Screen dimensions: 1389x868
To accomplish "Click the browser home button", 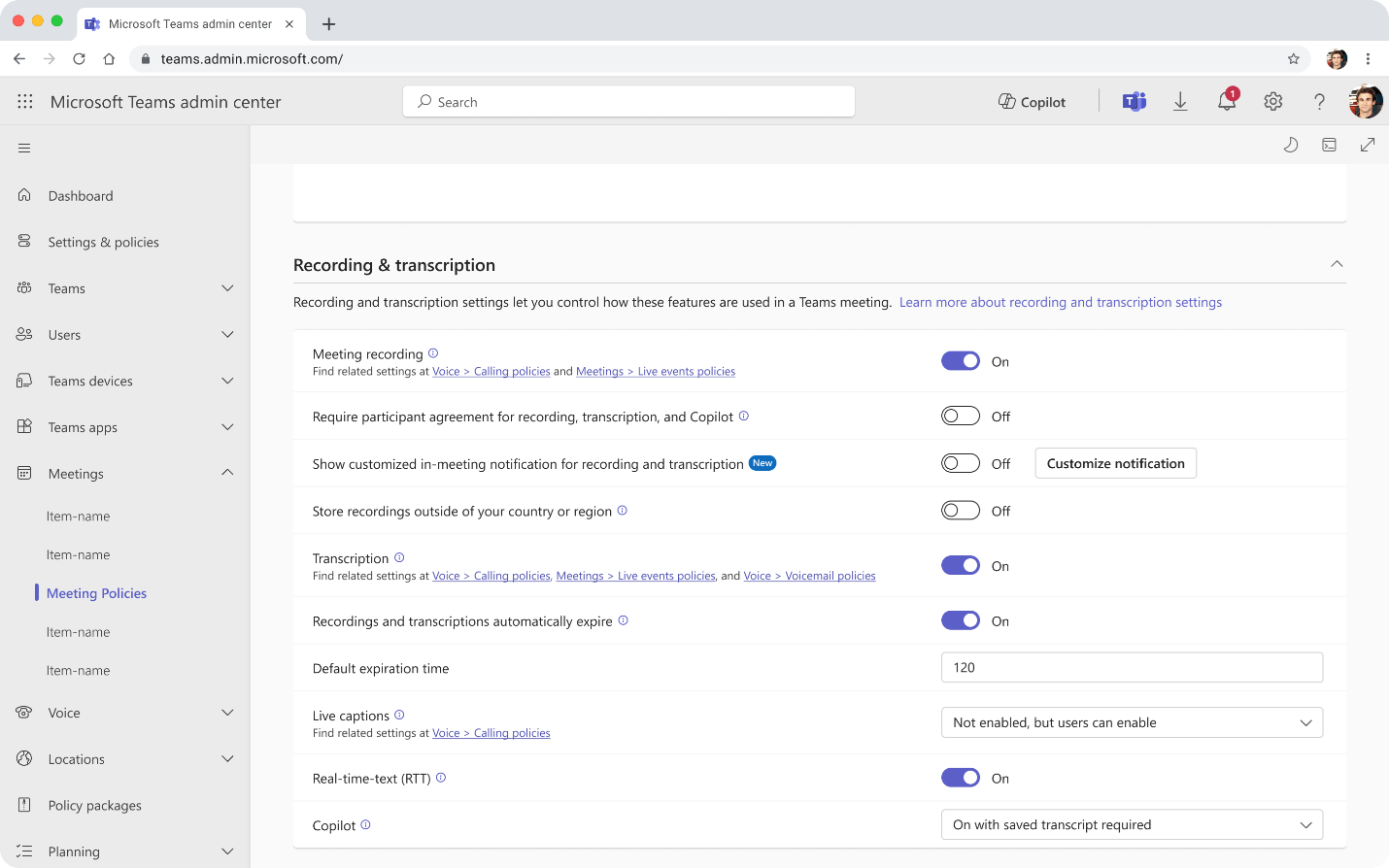I will coord(110,59).
